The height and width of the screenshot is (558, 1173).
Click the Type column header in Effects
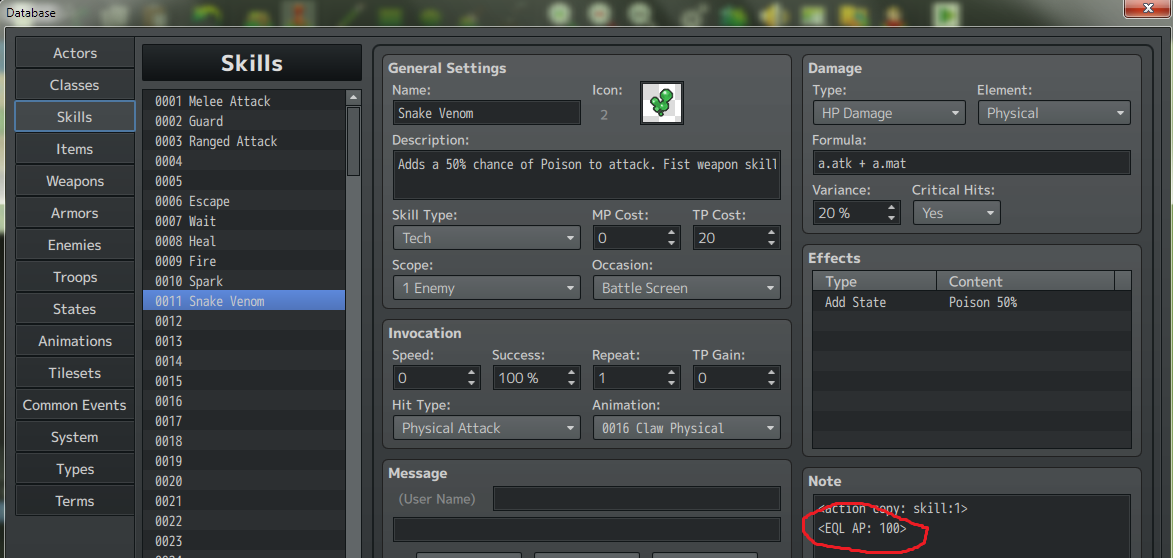point(875,281)
